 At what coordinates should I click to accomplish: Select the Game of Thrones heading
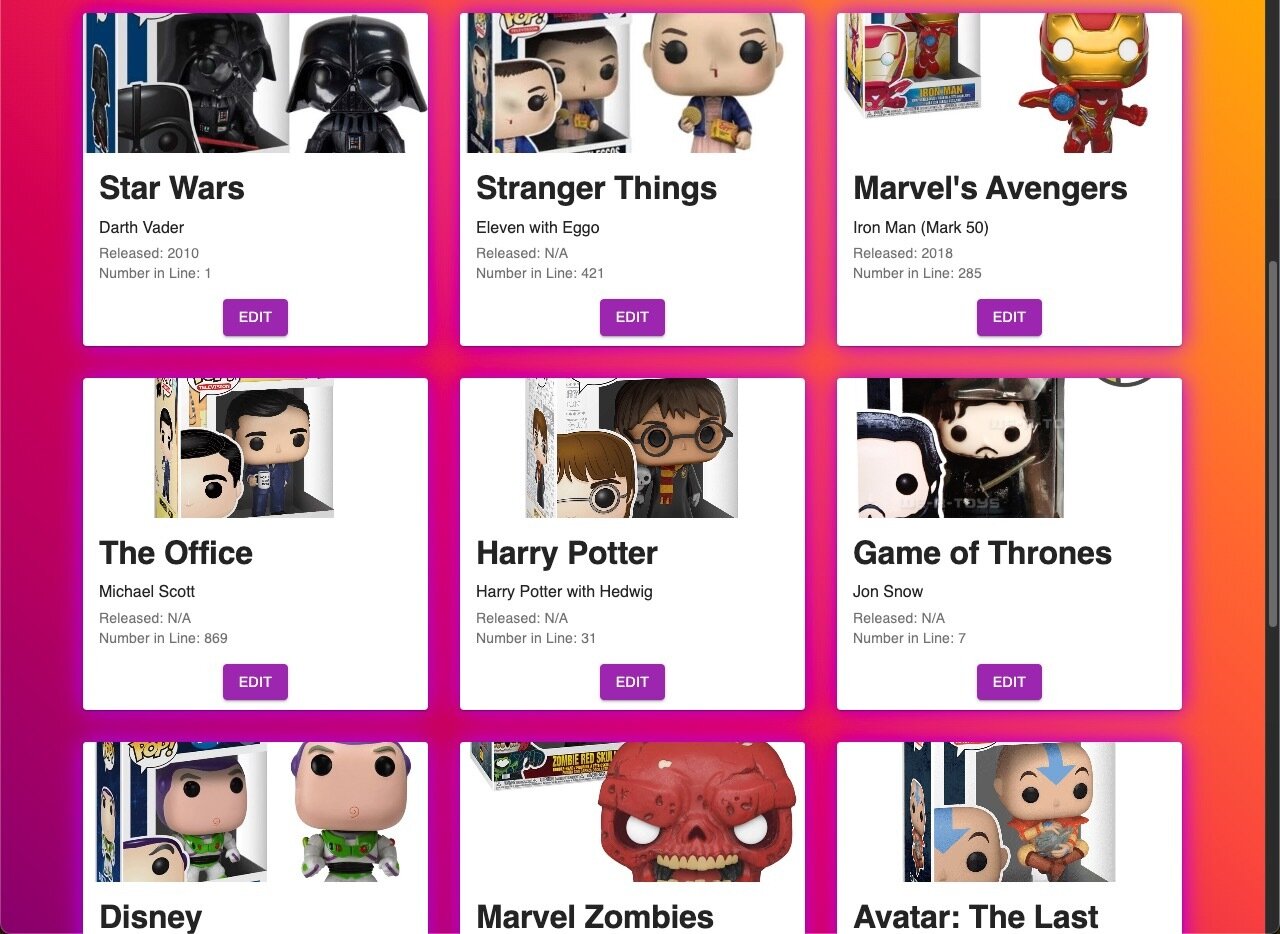(982, 553)
